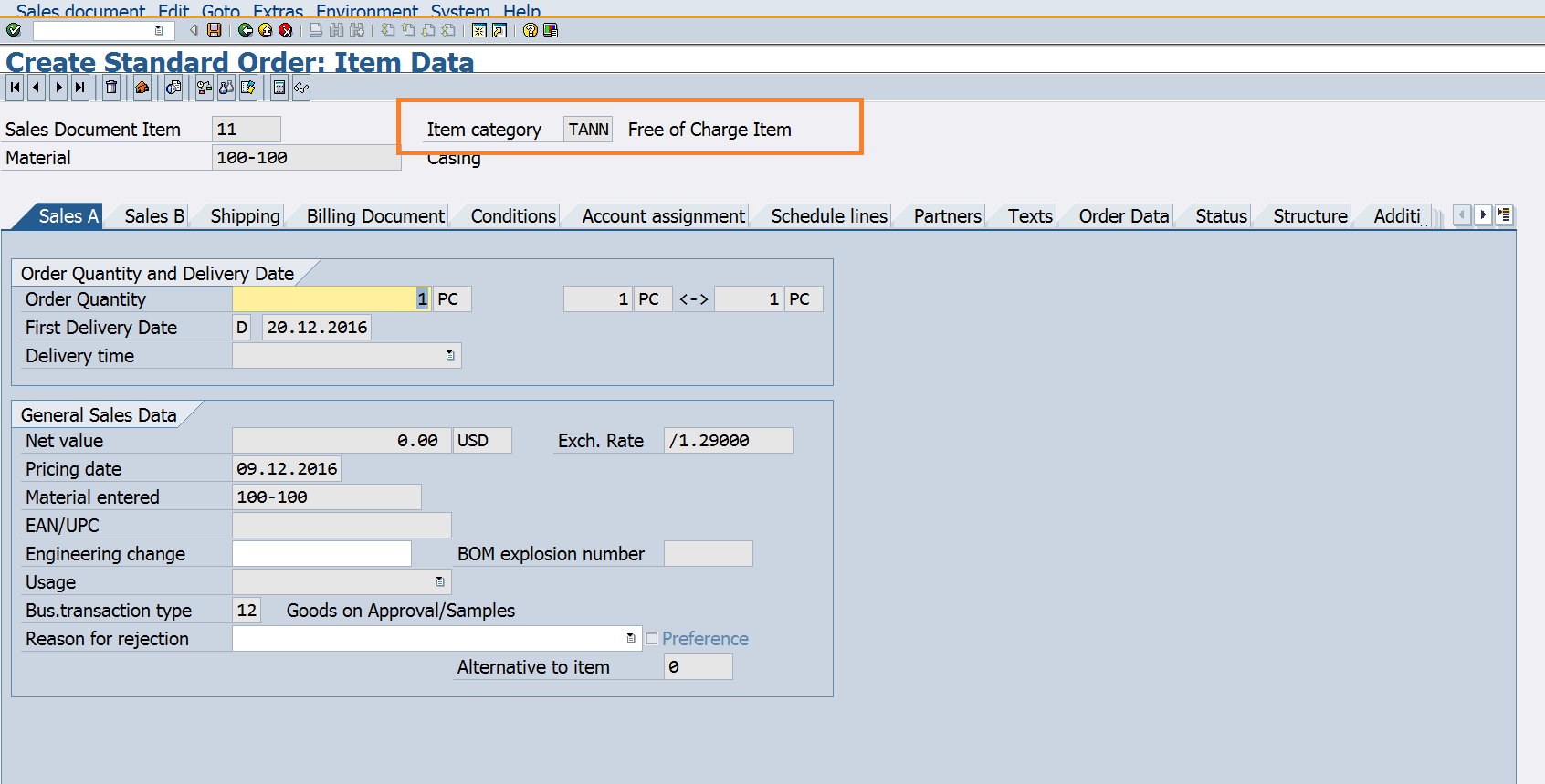
Task: Click the First Delivery Date field
Action: pyautogui.click(x=317, y=328)
